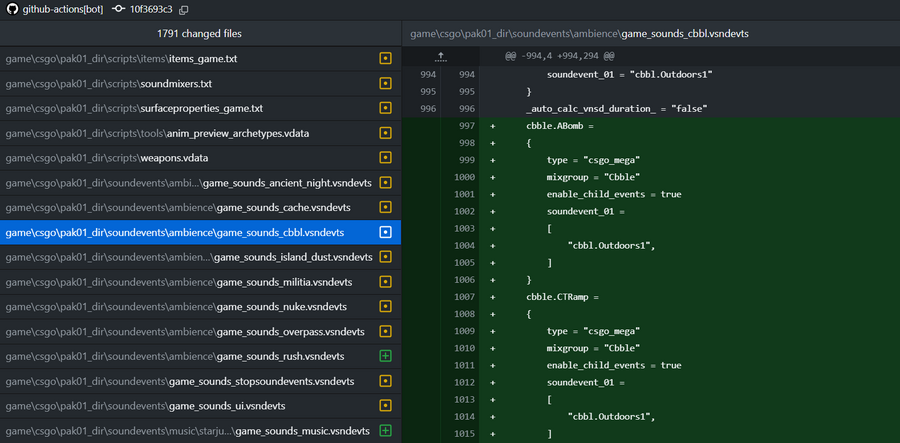Click modified status icon for items_game.txt
The width and height of the screenshot is (900, 443).
pos(386,59)
